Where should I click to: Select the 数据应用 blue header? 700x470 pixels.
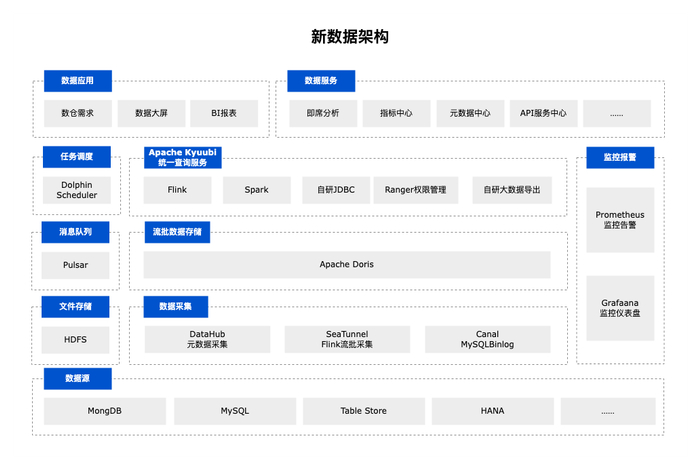[x=78, y=81]
